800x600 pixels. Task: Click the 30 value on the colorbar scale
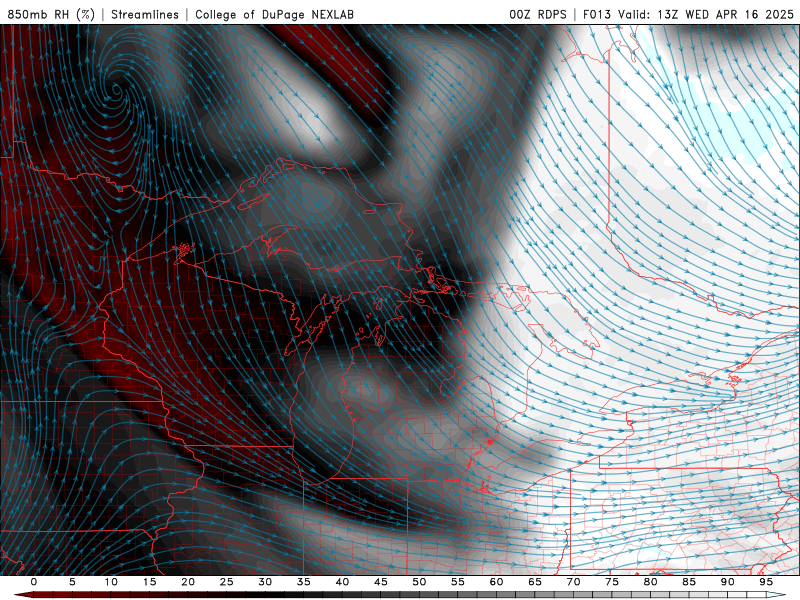[x=265, y=582]
